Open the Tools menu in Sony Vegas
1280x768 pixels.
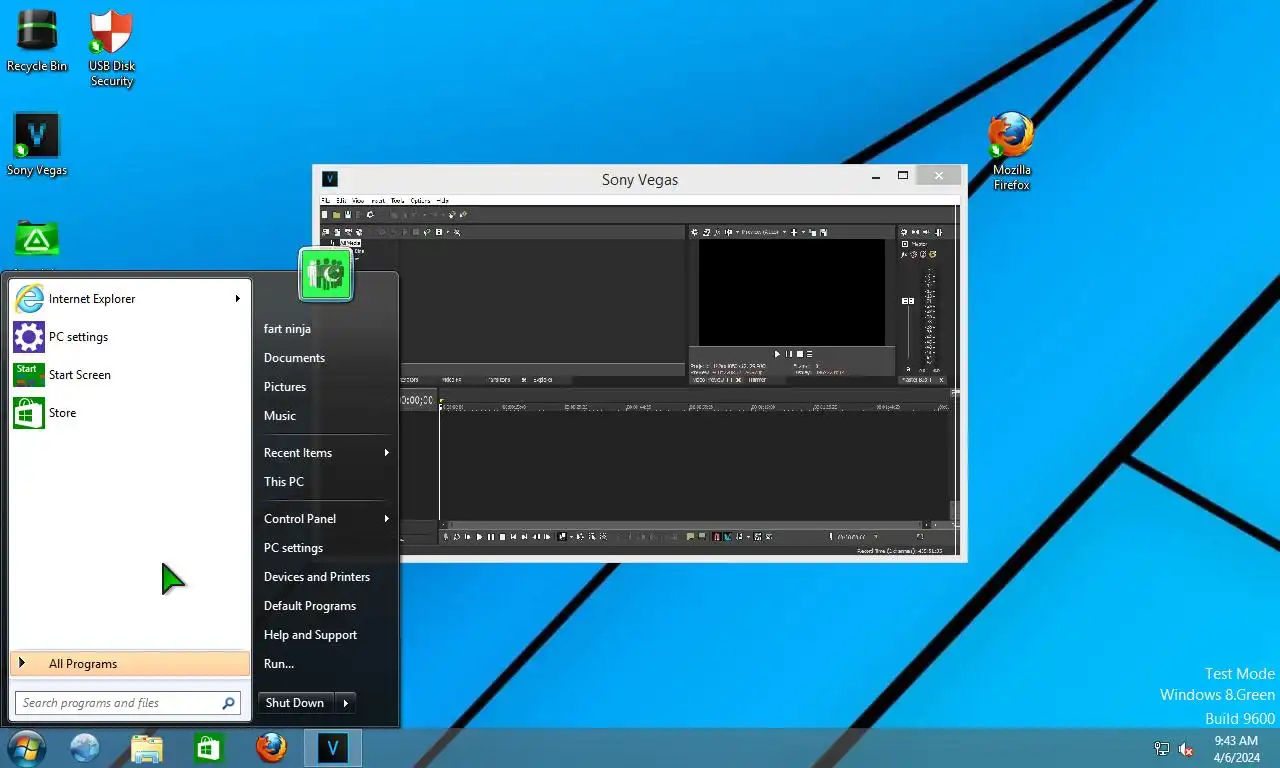click(397, 200)
